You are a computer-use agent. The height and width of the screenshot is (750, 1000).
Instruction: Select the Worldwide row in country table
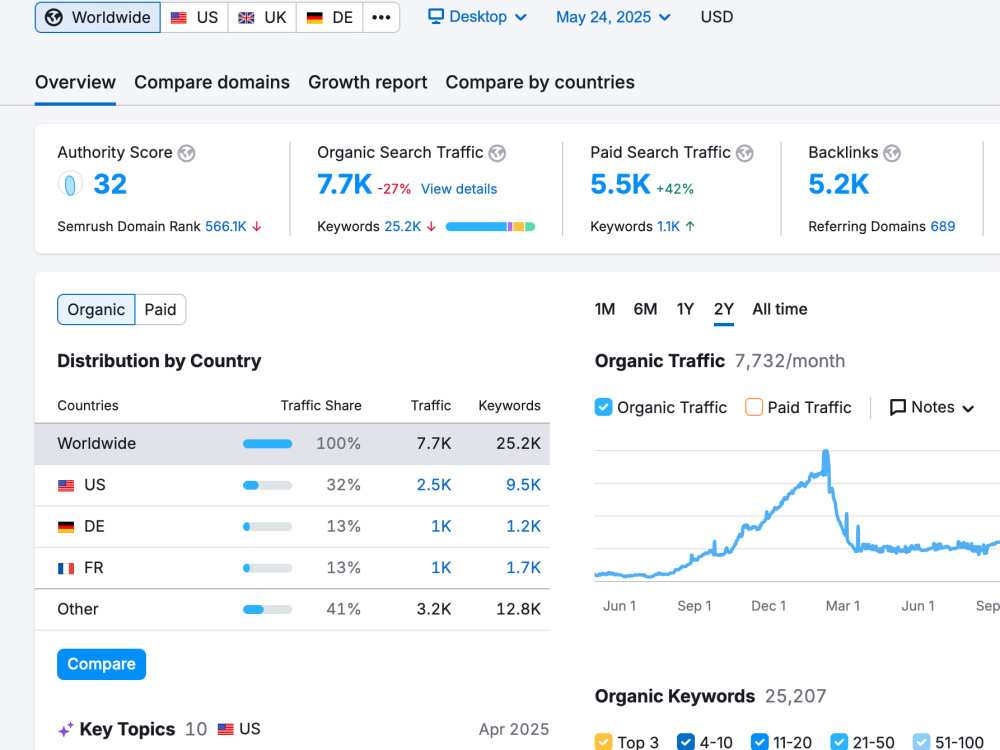click(x=292, y=444)
